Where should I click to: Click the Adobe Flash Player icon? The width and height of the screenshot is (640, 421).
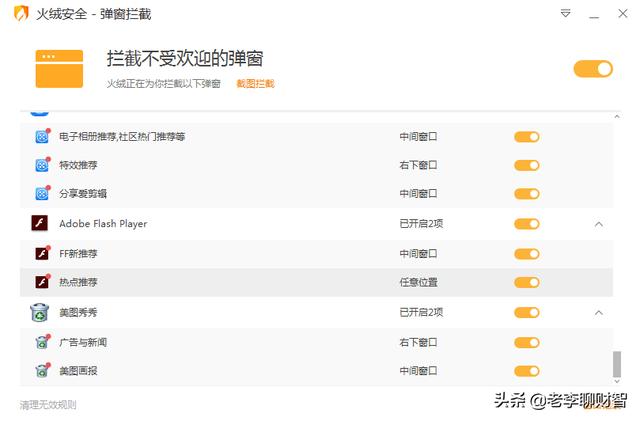41,224
